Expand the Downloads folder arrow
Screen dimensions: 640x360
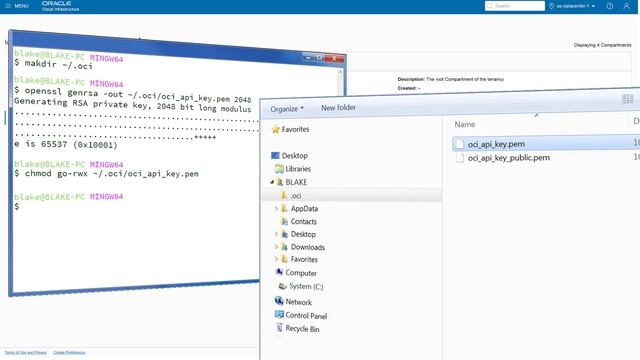pos(276,247)
